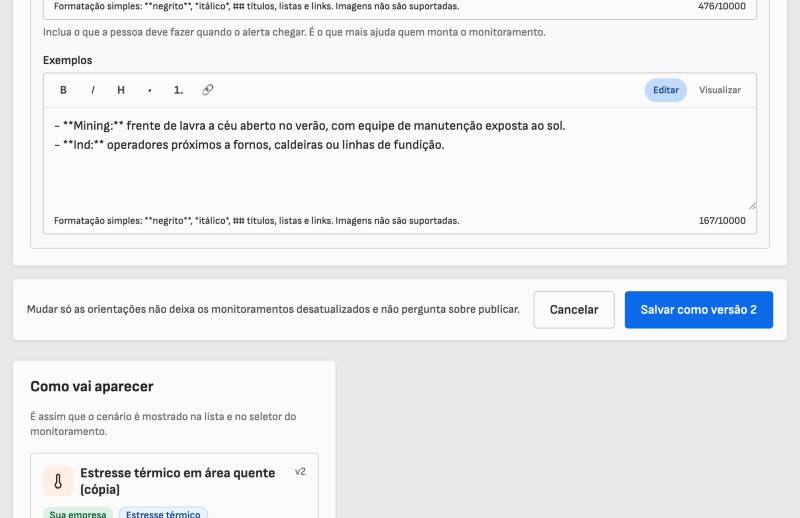Click the Ind example line
This screenshot has height=518, width=800.
249,145
